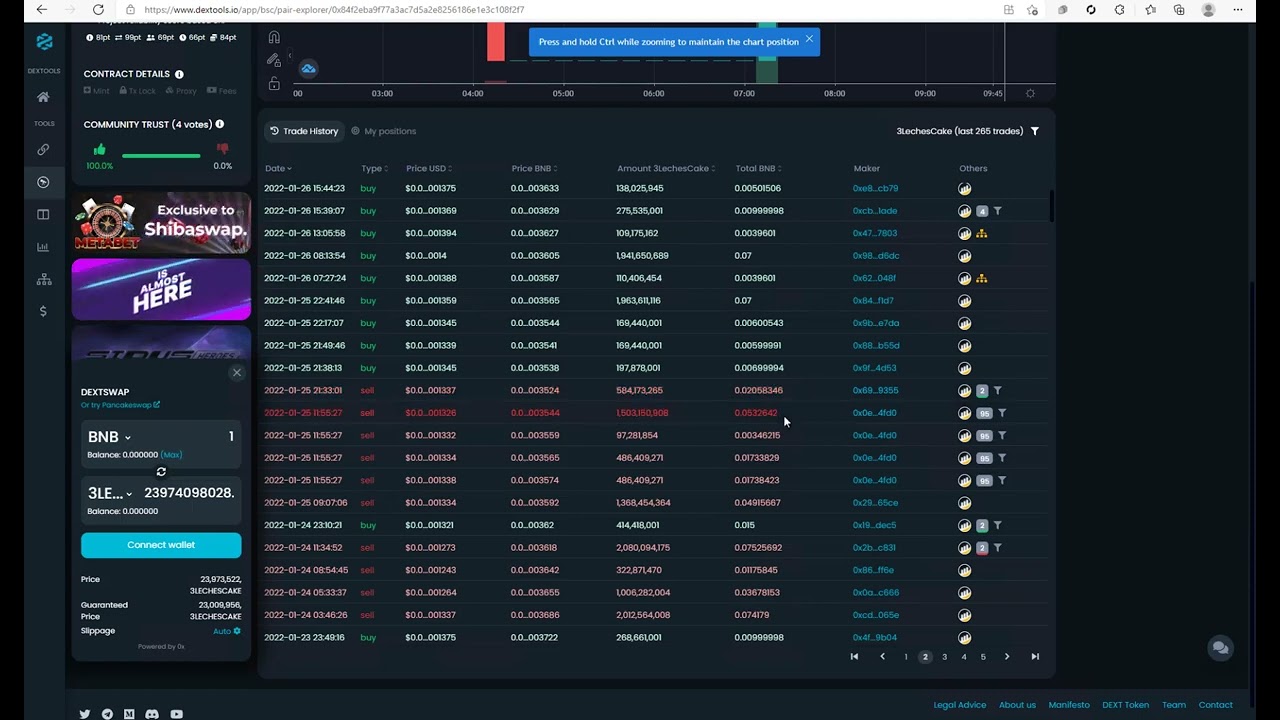Vote thumbs down for community trust
The width and height of the screenshot is (1280, 720).
point(222,150)
